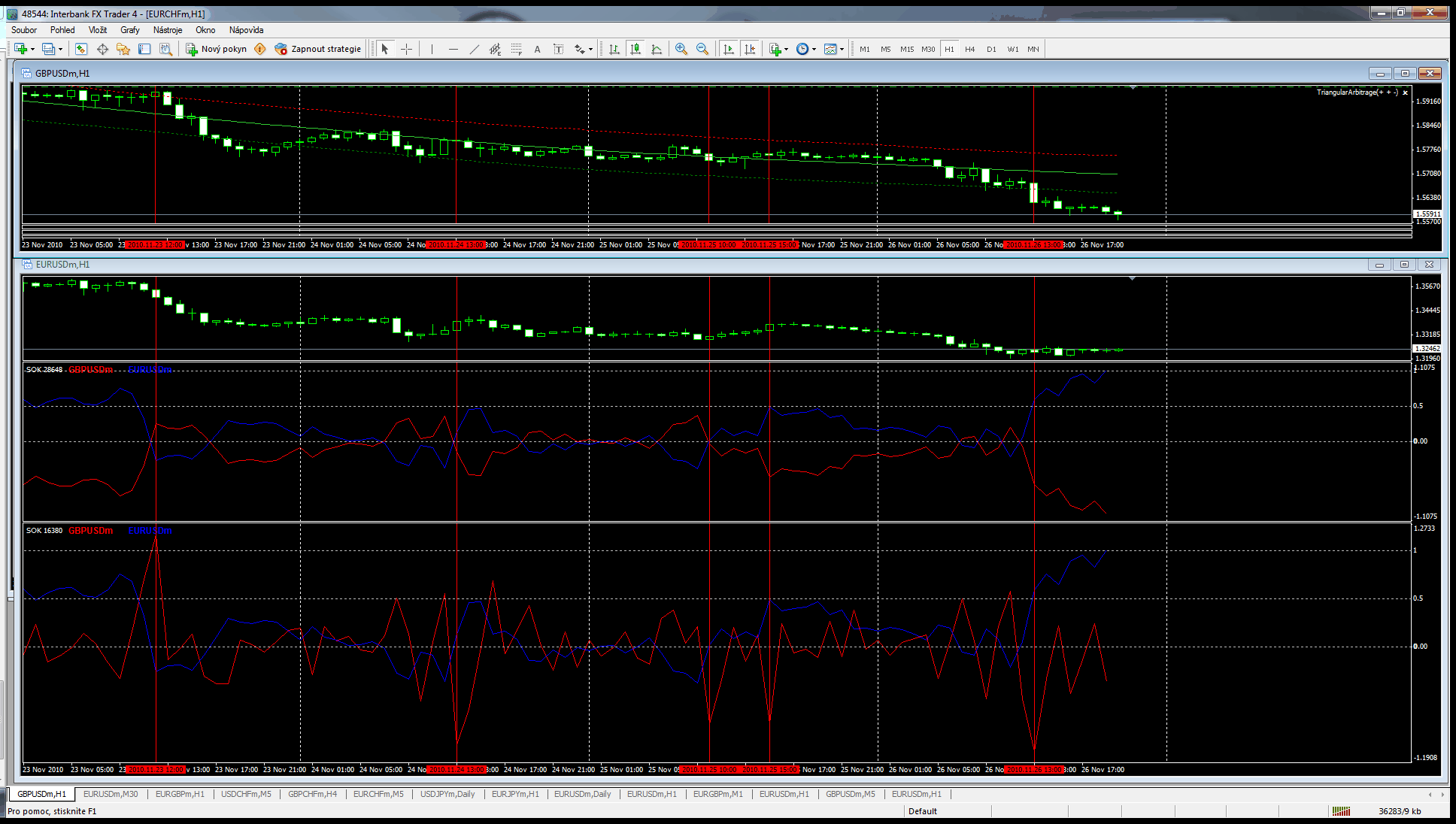Open the Vložit menu
Viewport: 1456px width, 824px height.
[98, 30]
